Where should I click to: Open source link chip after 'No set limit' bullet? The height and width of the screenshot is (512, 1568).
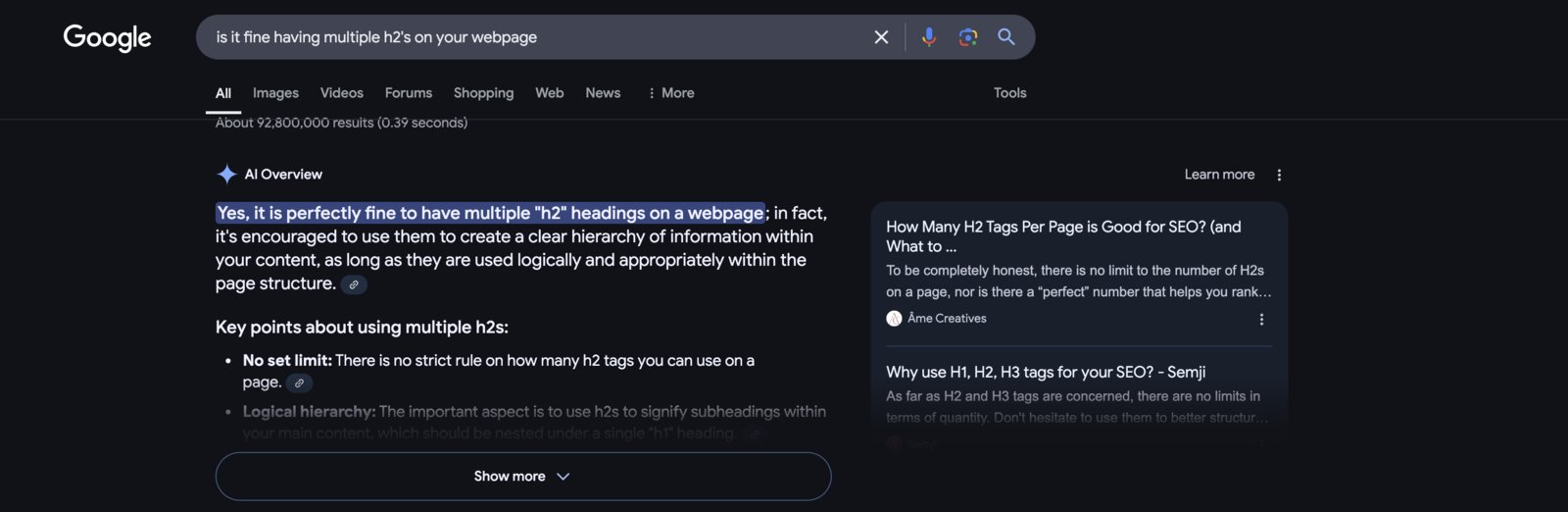[x=299, y=383]
